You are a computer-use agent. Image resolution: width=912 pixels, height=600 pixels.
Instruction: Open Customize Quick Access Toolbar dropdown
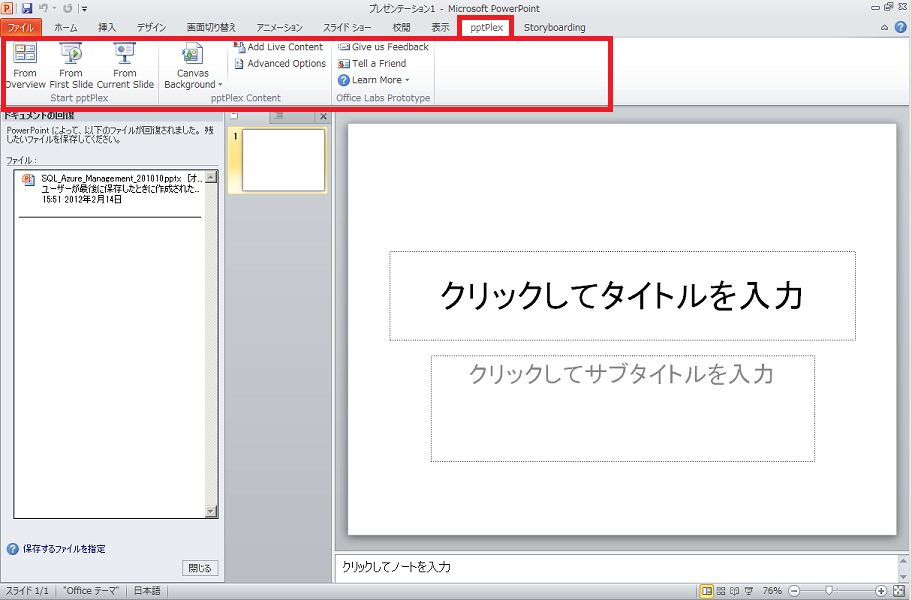tap(85, 9)
